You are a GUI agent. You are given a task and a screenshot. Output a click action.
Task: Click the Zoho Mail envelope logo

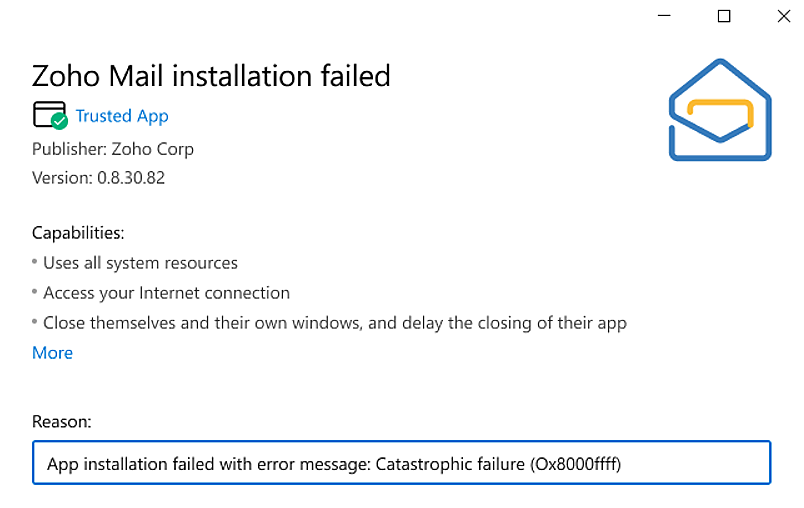point(719,110)
